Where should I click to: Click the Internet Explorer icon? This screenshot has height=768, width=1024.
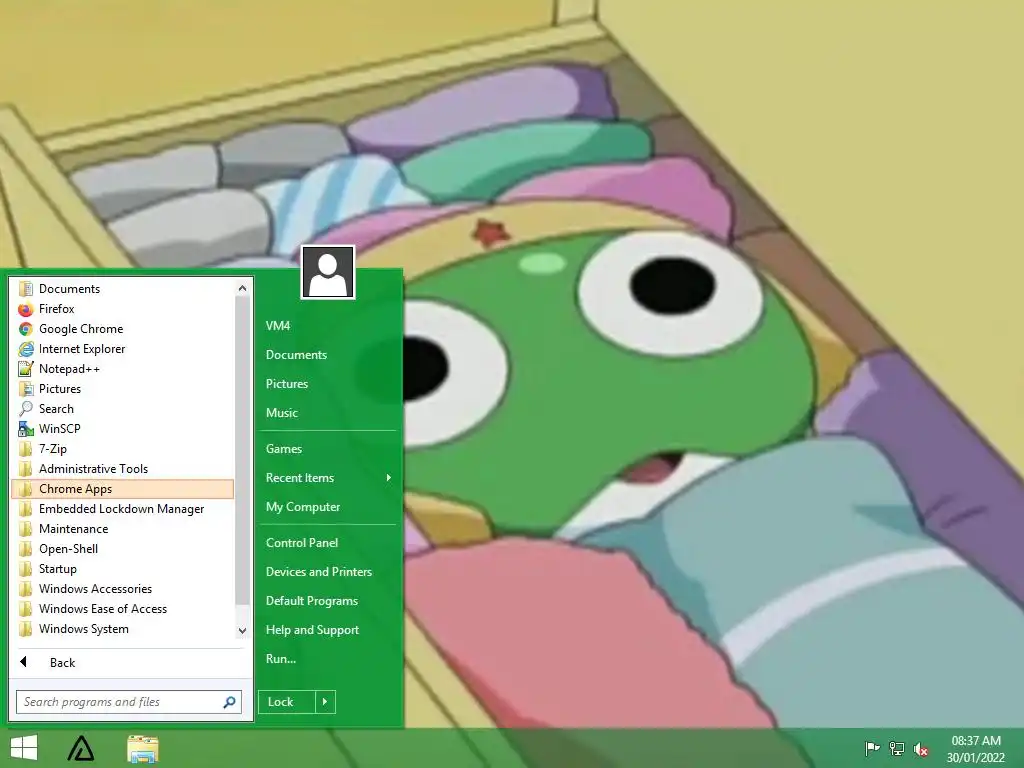[25, 349]
